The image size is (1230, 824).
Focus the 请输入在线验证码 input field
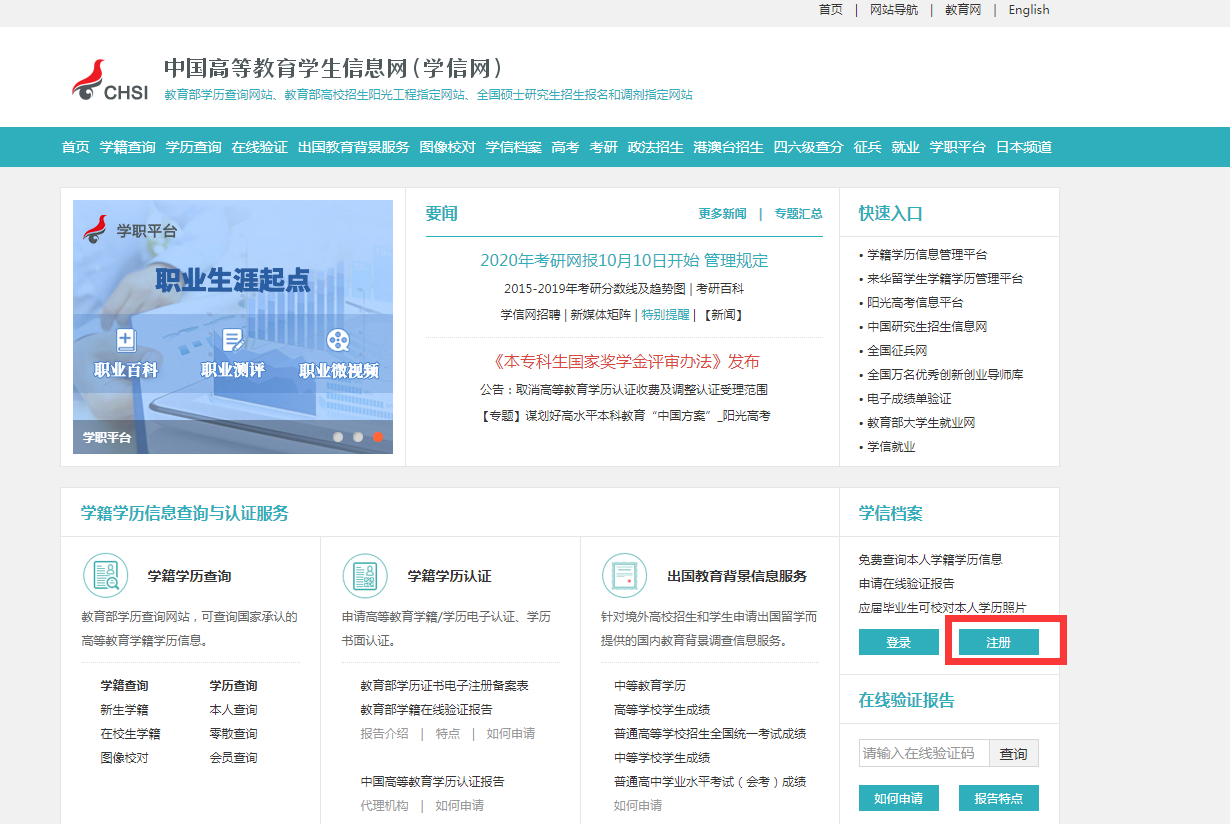click(x=924, y=753)
